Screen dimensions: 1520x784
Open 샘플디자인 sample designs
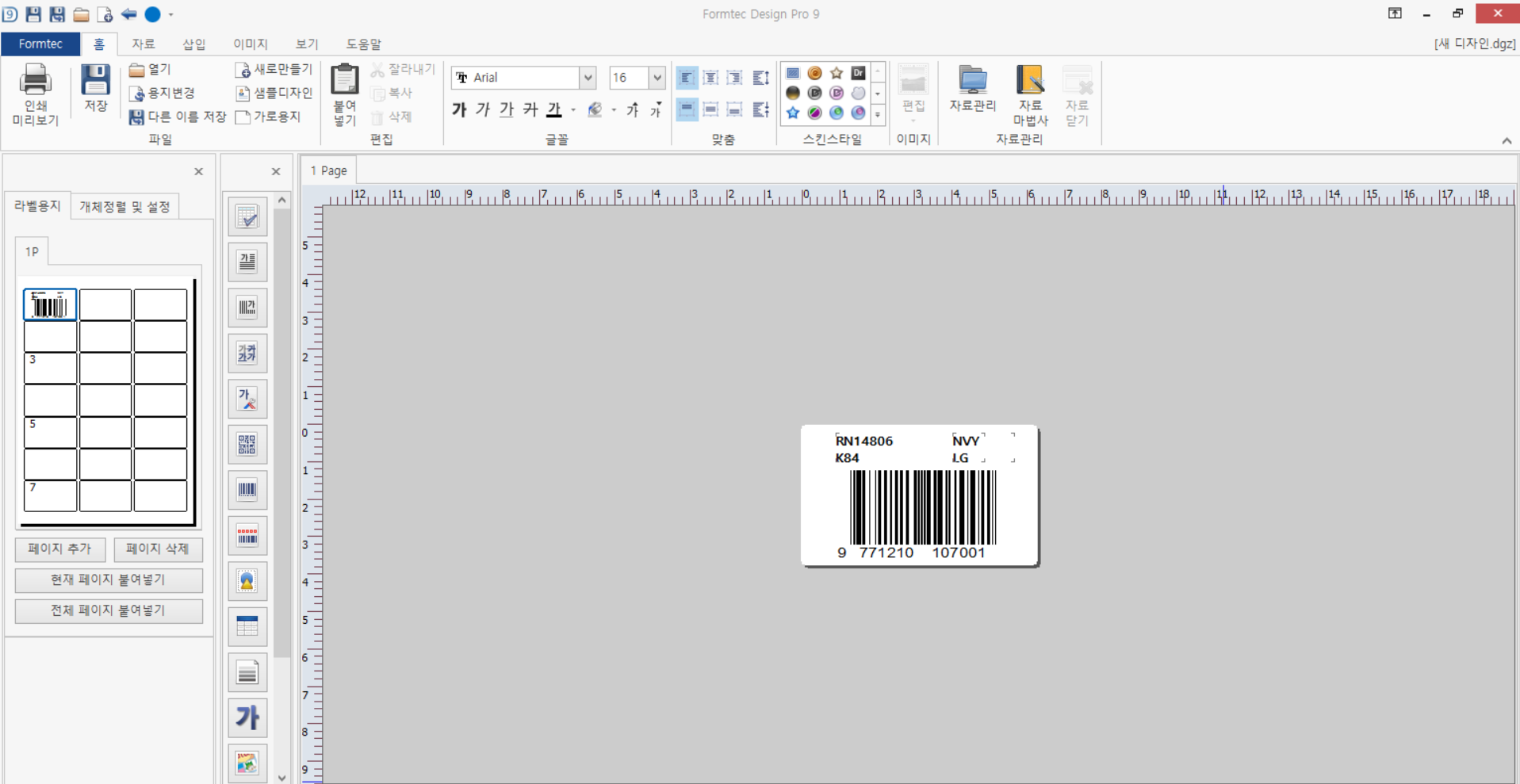[x=274, y=94]
